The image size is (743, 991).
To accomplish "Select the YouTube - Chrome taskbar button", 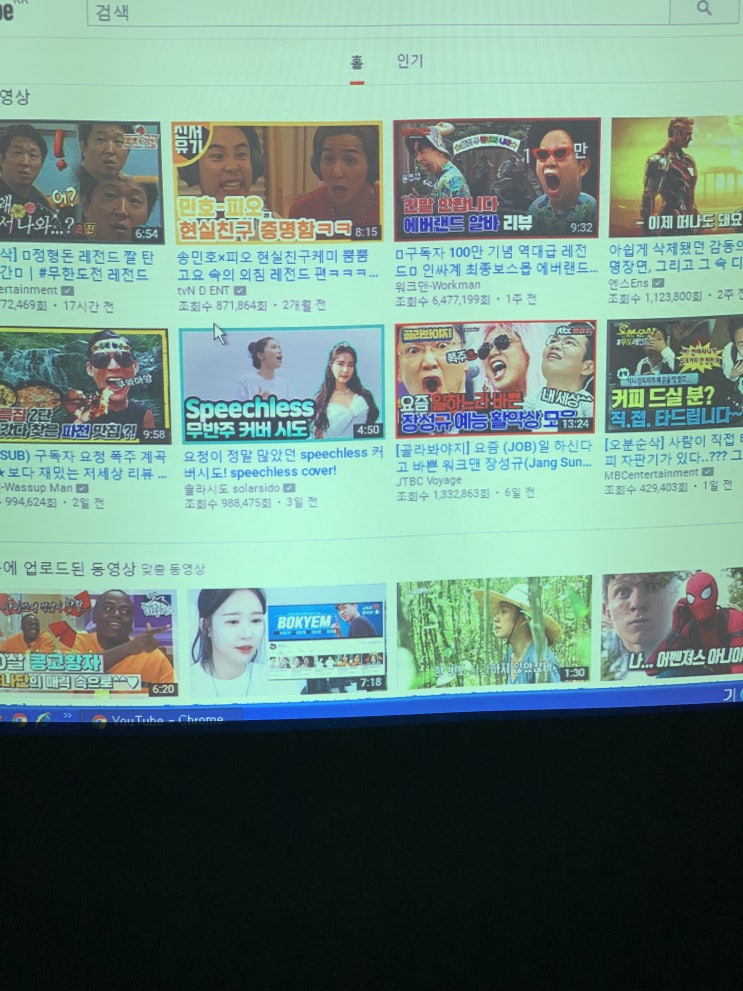I will coord(159,719).
